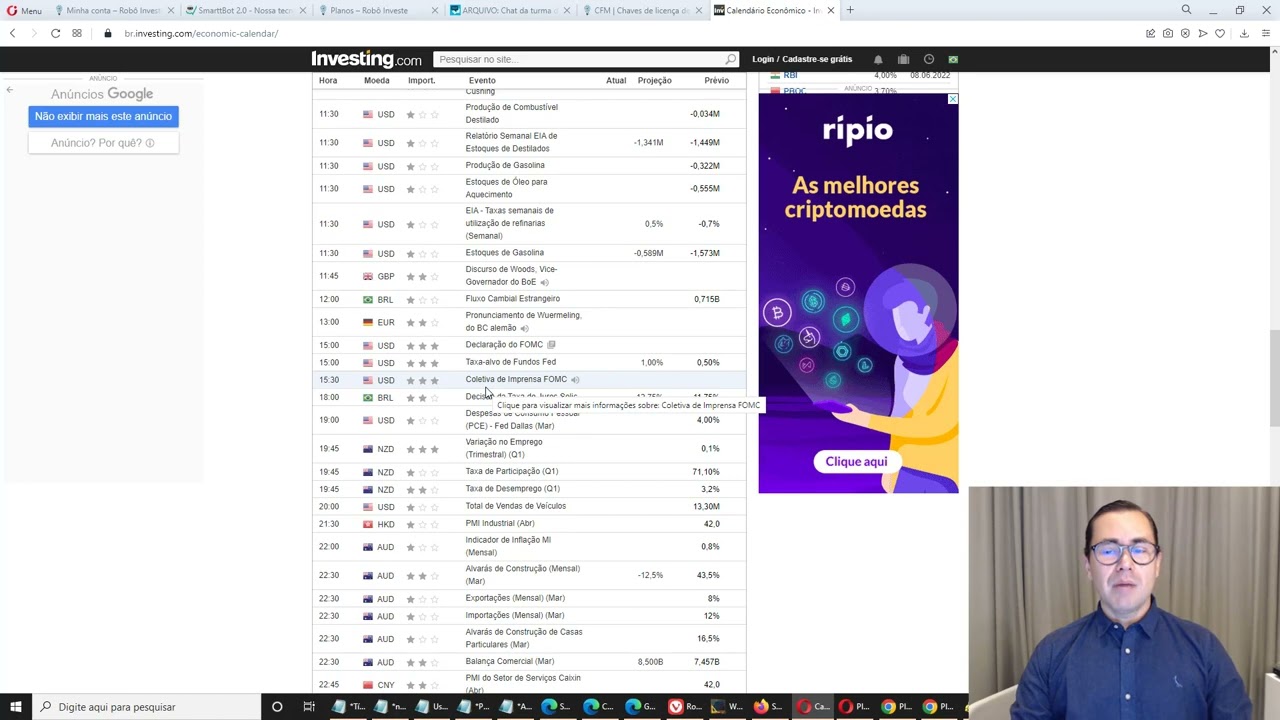Take a snapshot with the camera icon
The height and width of the screenshot is (720, 1280).
[x=1168, y=33]
